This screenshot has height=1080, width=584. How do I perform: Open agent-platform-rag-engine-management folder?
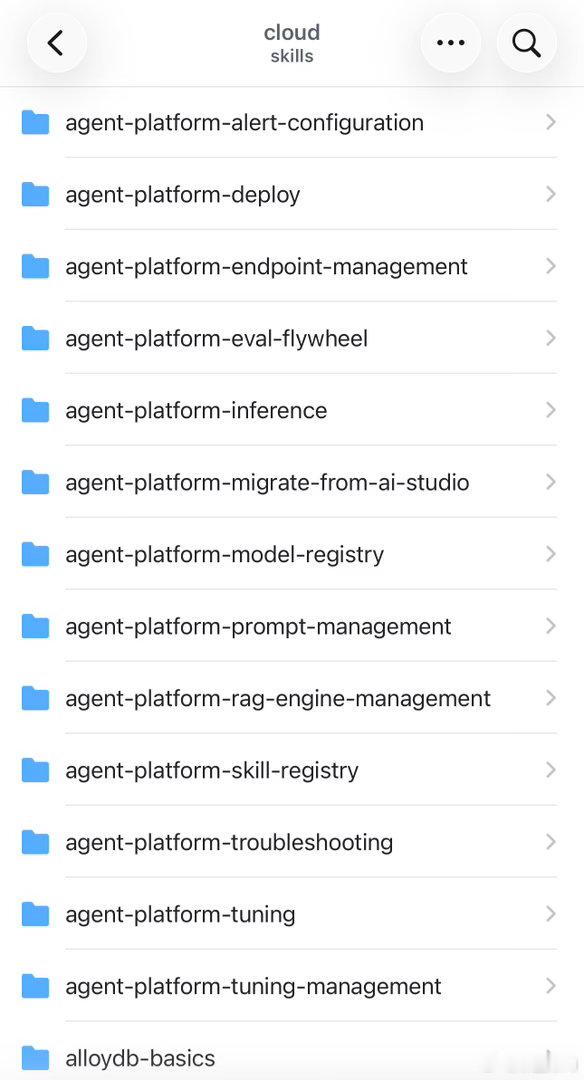coord(292,698)
